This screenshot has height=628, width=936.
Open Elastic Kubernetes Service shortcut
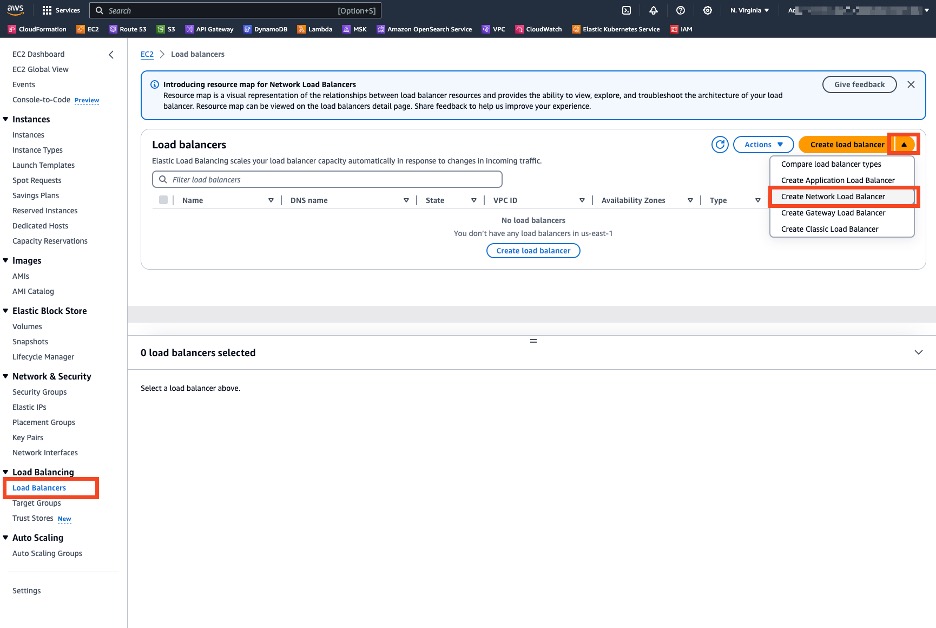(x=616, y=29)
